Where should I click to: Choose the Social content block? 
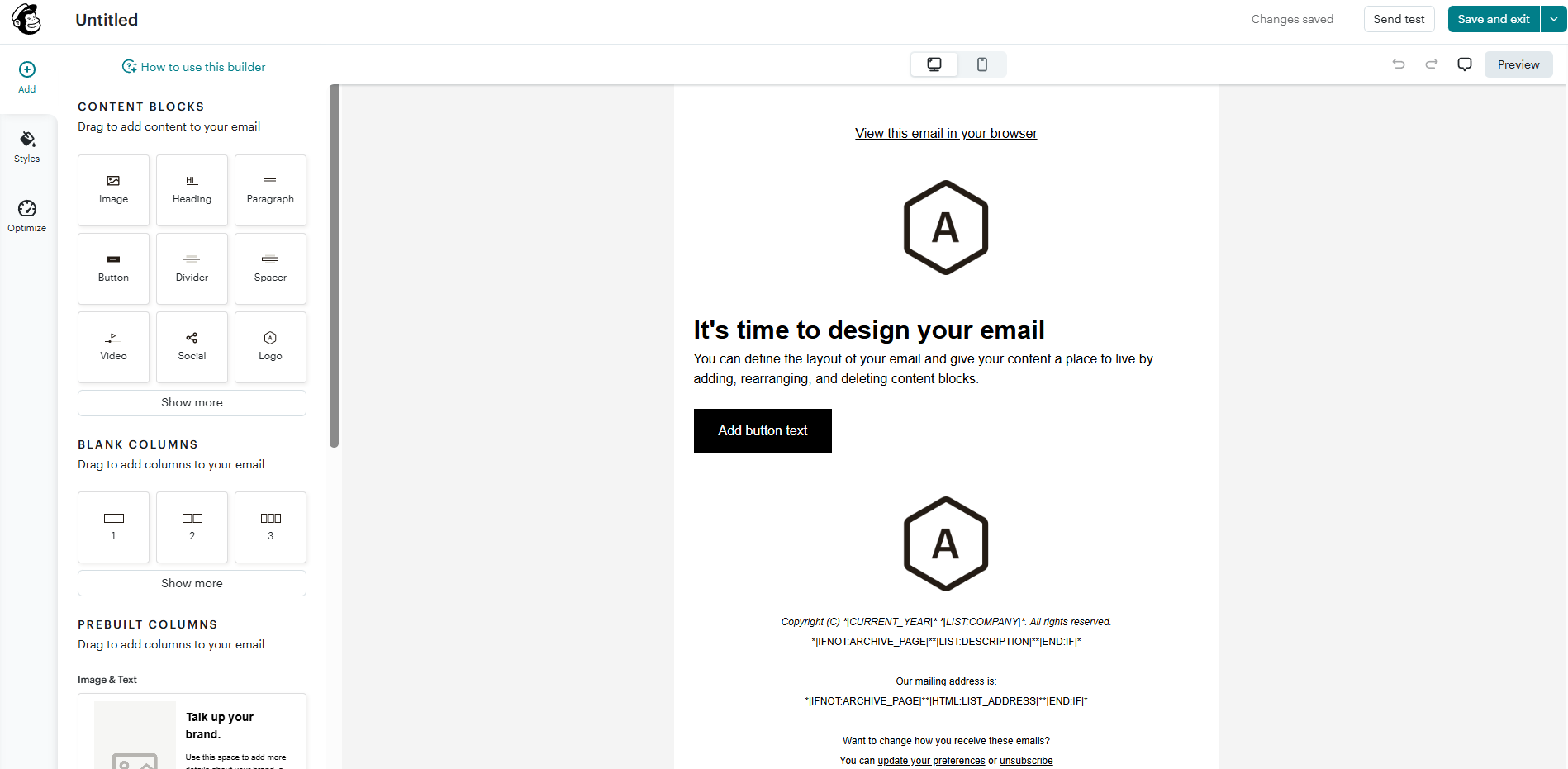(x=191, y=347)
